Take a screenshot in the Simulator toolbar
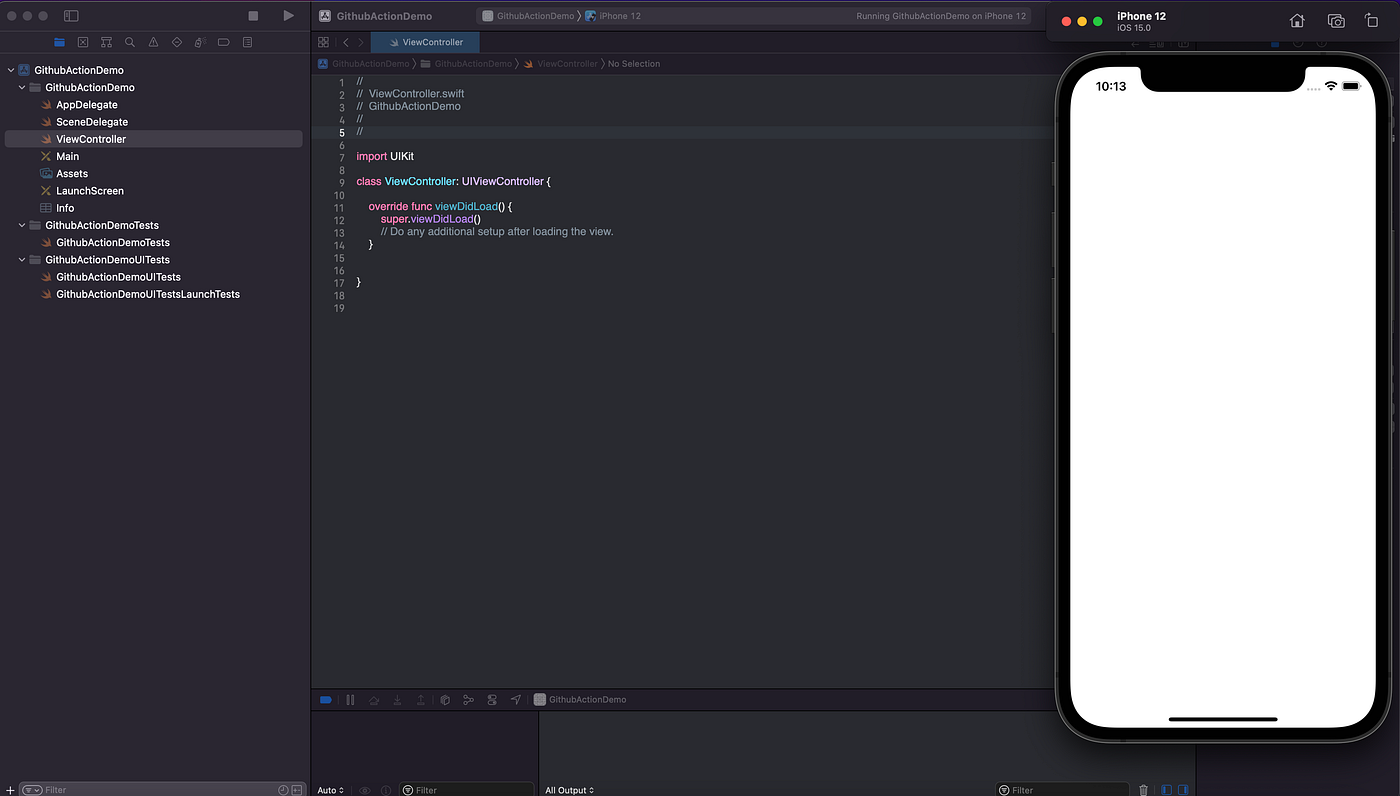The width and height of the screenshot is (1400, 796). click(x=1336, y=20)
